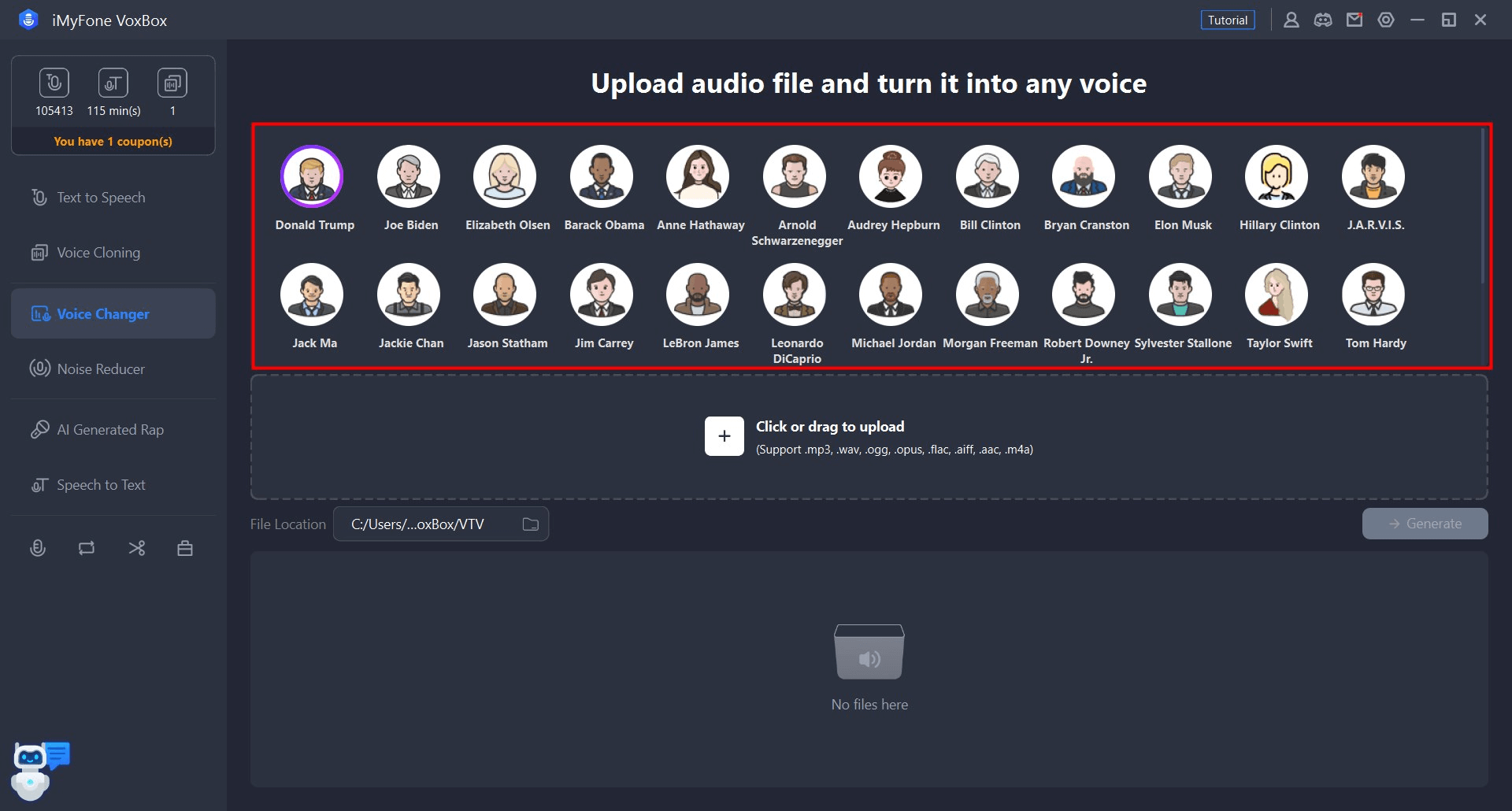Image resolution: width=1512 pixels, height=811 pixels.
Task: Switch to the Voice Changer section
Action: point(113,313)
